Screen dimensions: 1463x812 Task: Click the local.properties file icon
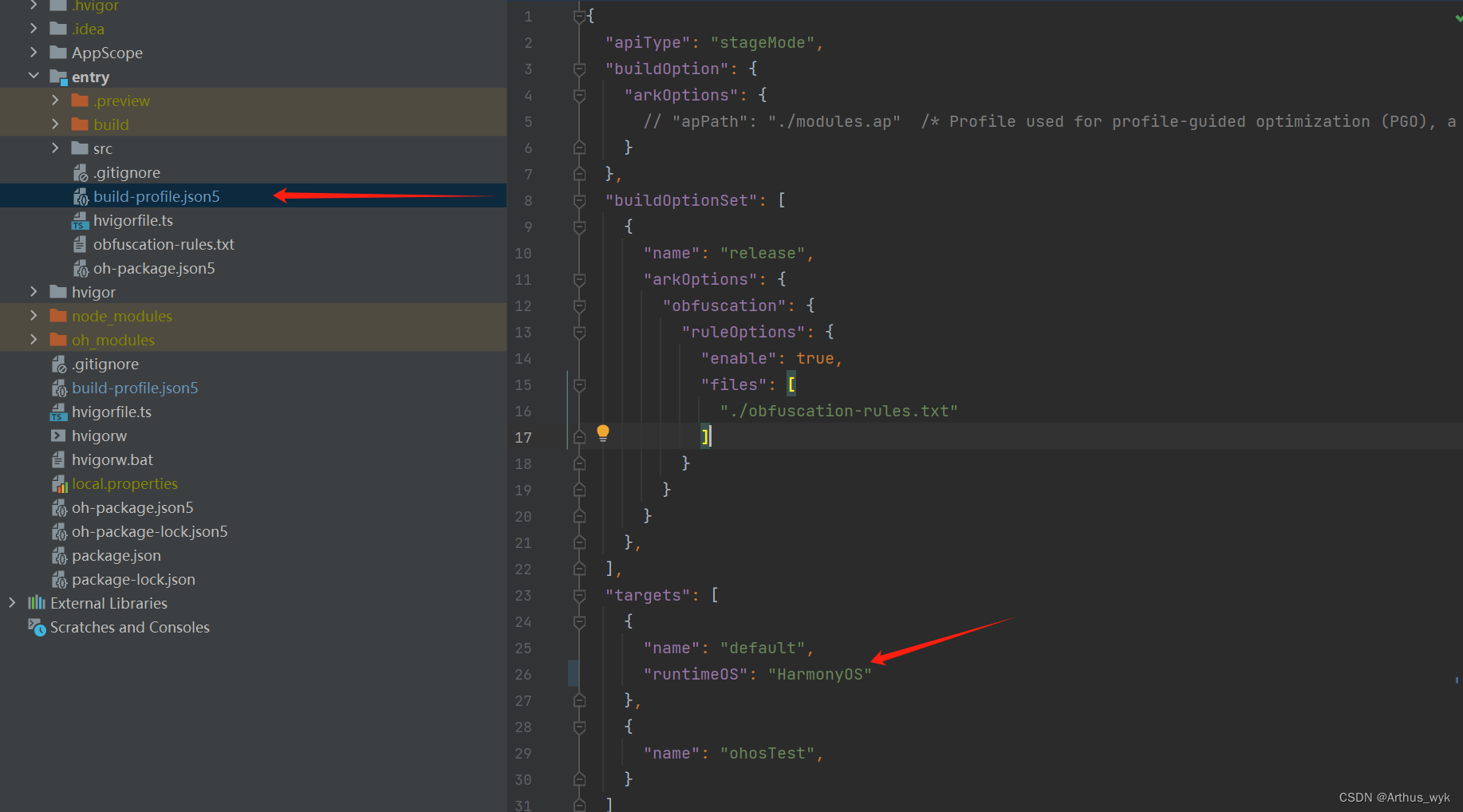coord(59,483)
